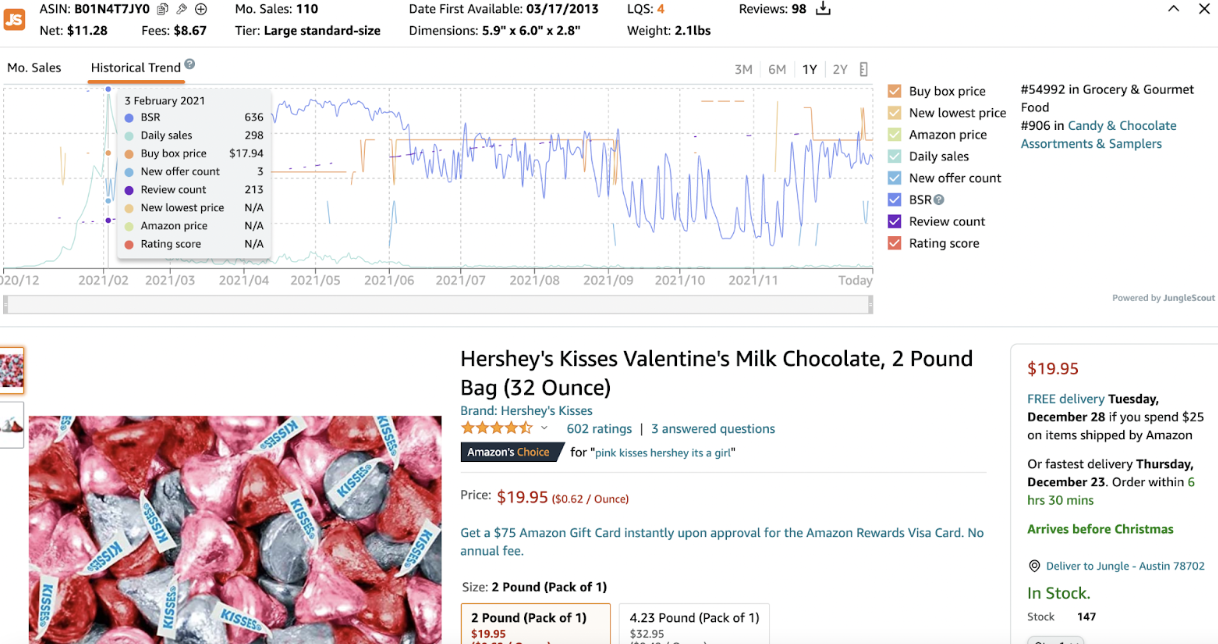Open Historical Trend help question mark icon

point(190,65)
